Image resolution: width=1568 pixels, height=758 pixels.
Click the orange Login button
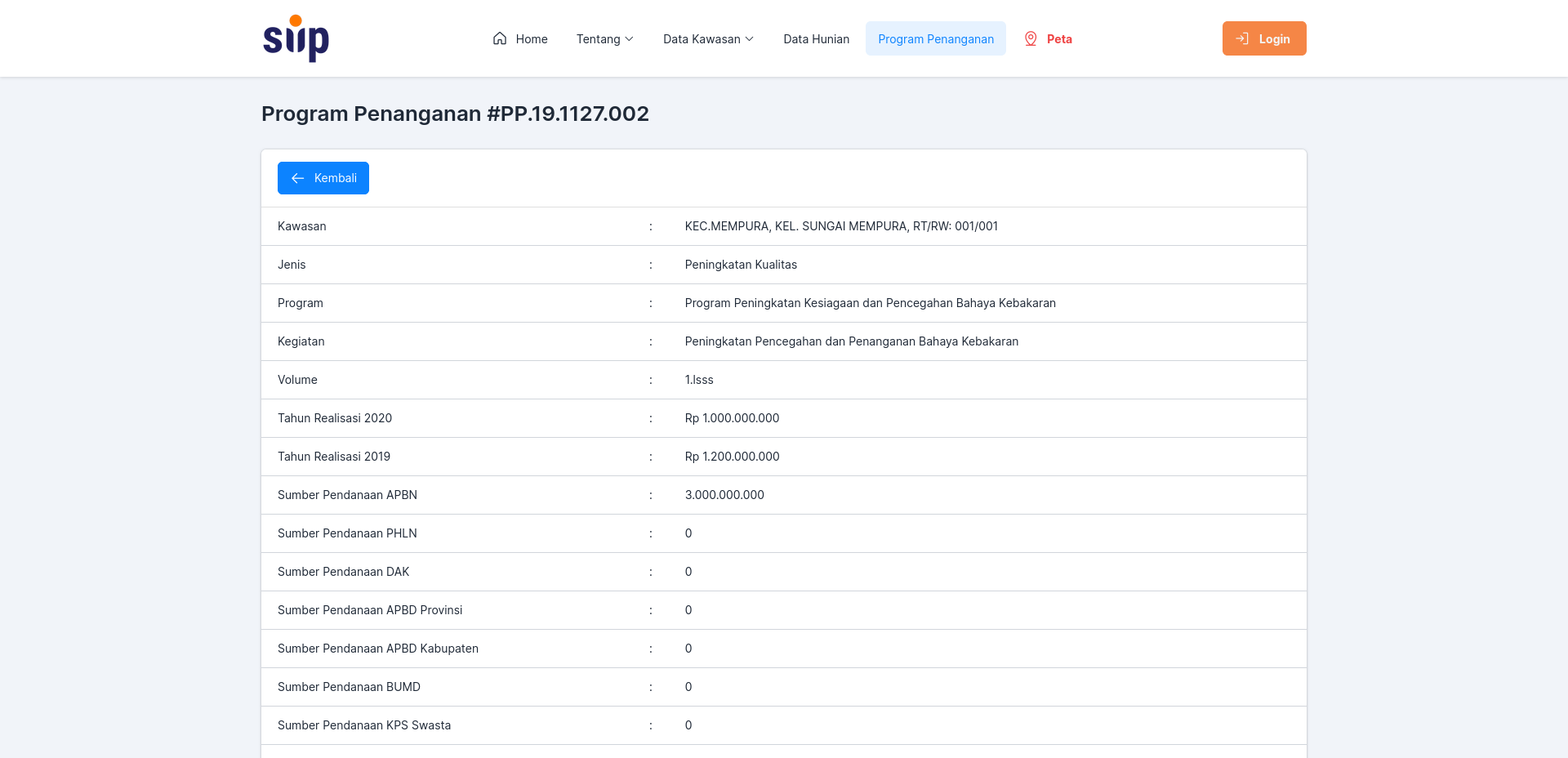[1264, 38]
